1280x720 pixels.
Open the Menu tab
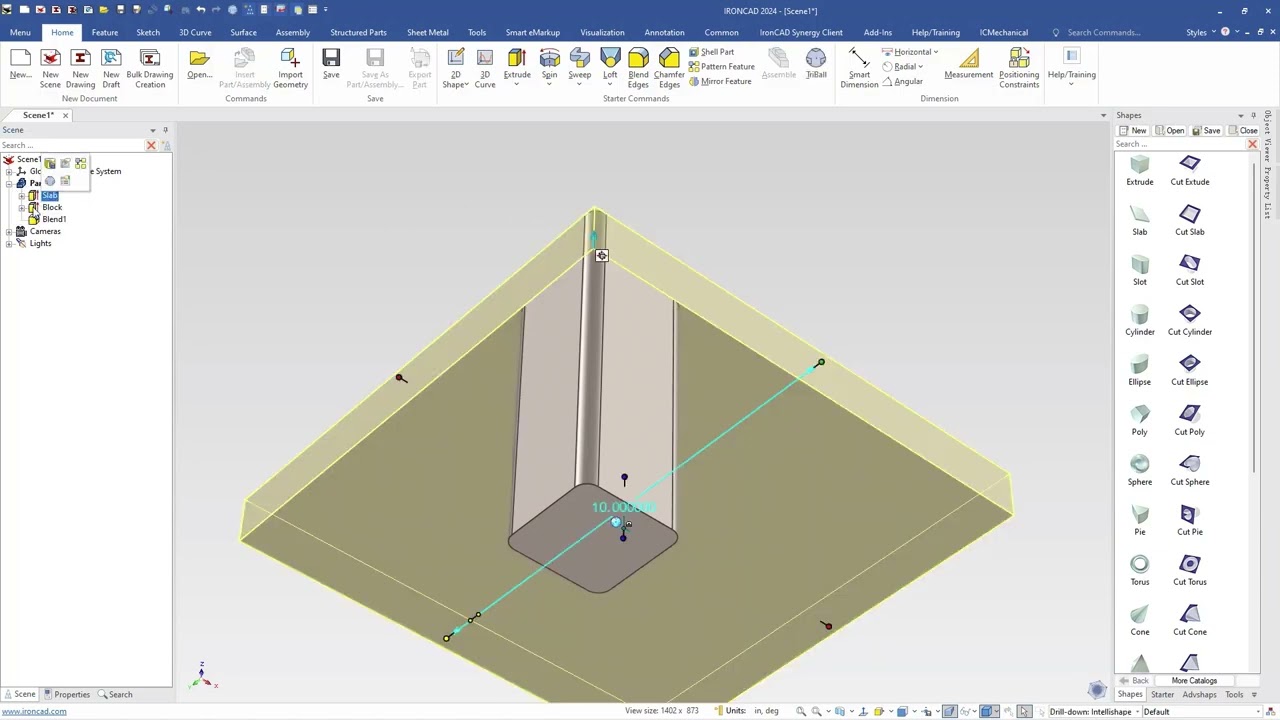click(20, 32)
